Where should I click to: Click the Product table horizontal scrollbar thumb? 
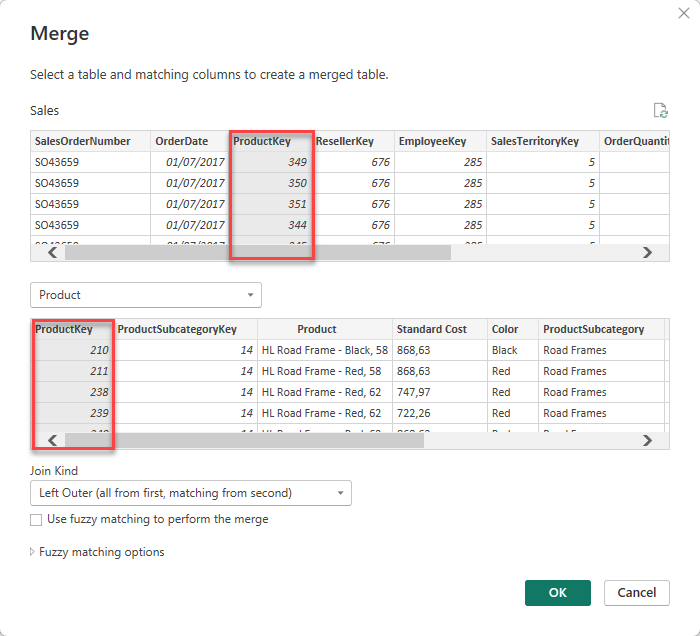tap(244, 440)
